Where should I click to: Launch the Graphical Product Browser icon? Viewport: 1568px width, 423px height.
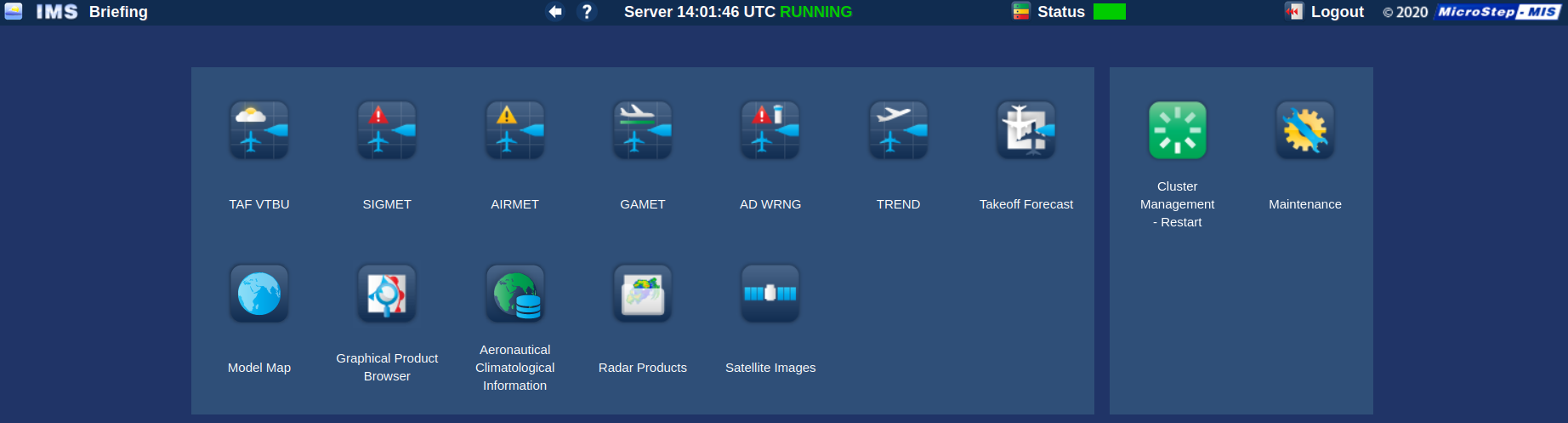387,294
